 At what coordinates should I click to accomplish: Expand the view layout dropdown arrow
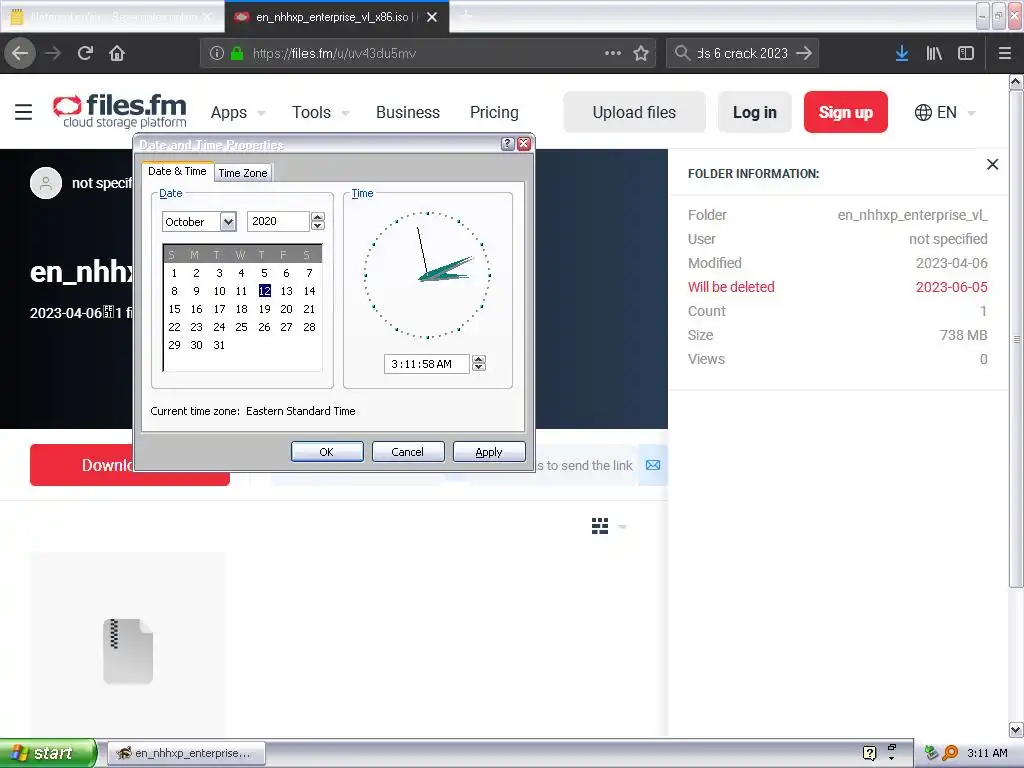[622, 526]
